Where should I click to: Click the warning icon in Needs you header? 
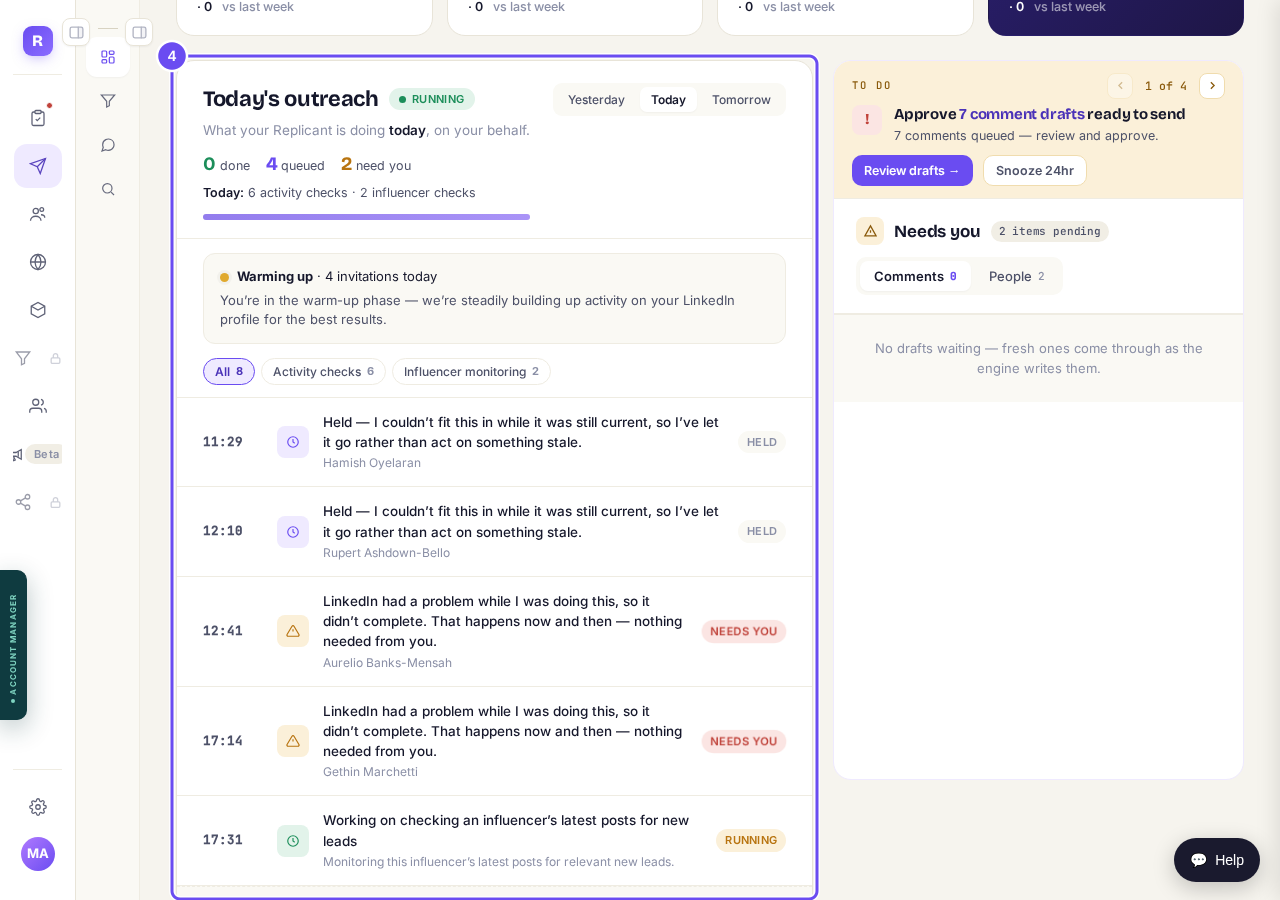(x=870, y=231)
